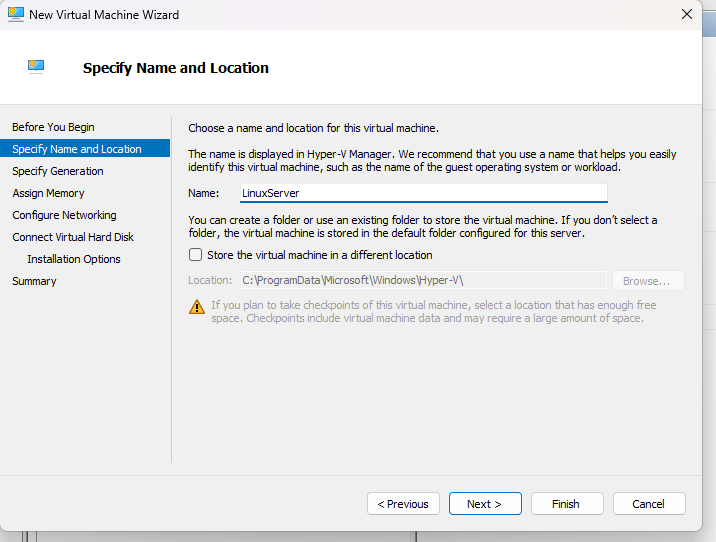Go back with the Previous button
Viewport: 716px width, 542px height.
tap(404, 504)
